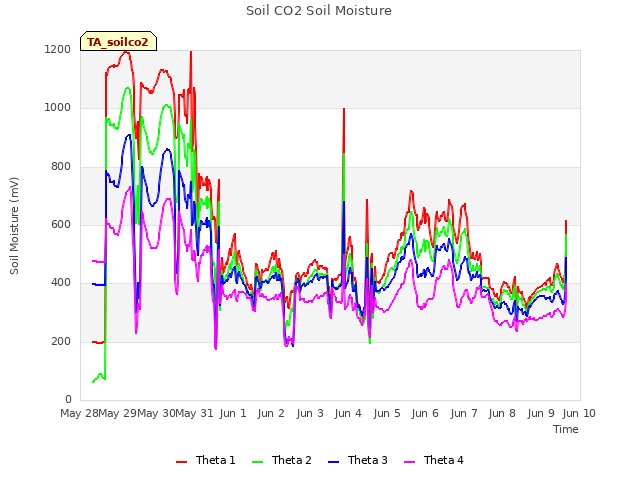The width and height of the screenshot is (640, 480).
Task: Click the 600 y-axis tick label
Action: point(61,225)
